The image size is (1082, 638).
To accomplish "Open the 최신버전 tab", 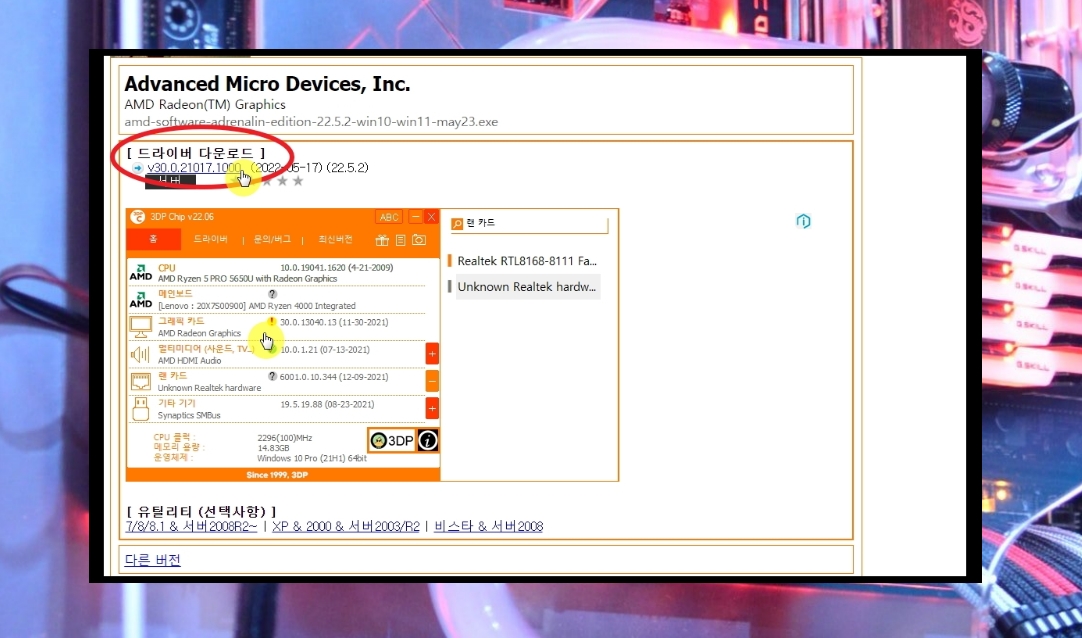I will (335, 239).
